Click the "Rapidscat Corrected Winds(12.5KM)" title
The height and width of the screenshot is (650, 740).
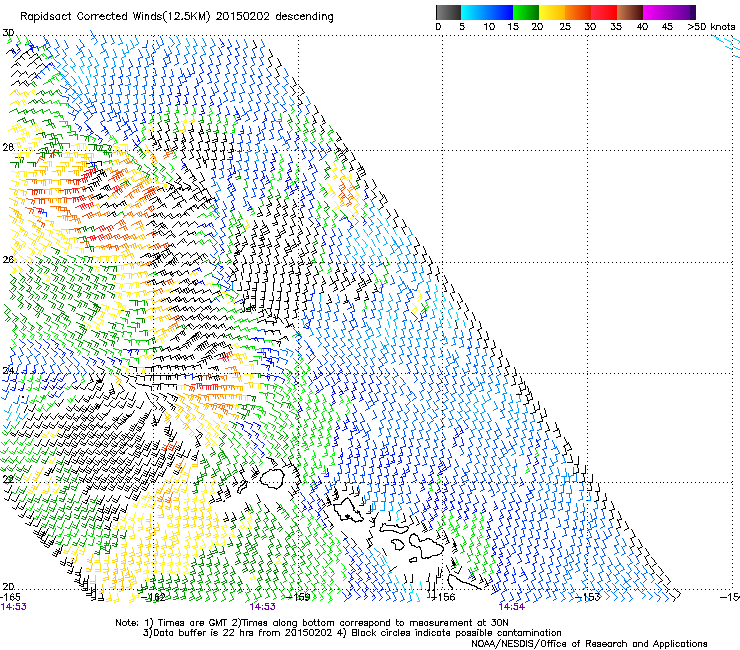point(115,16)
